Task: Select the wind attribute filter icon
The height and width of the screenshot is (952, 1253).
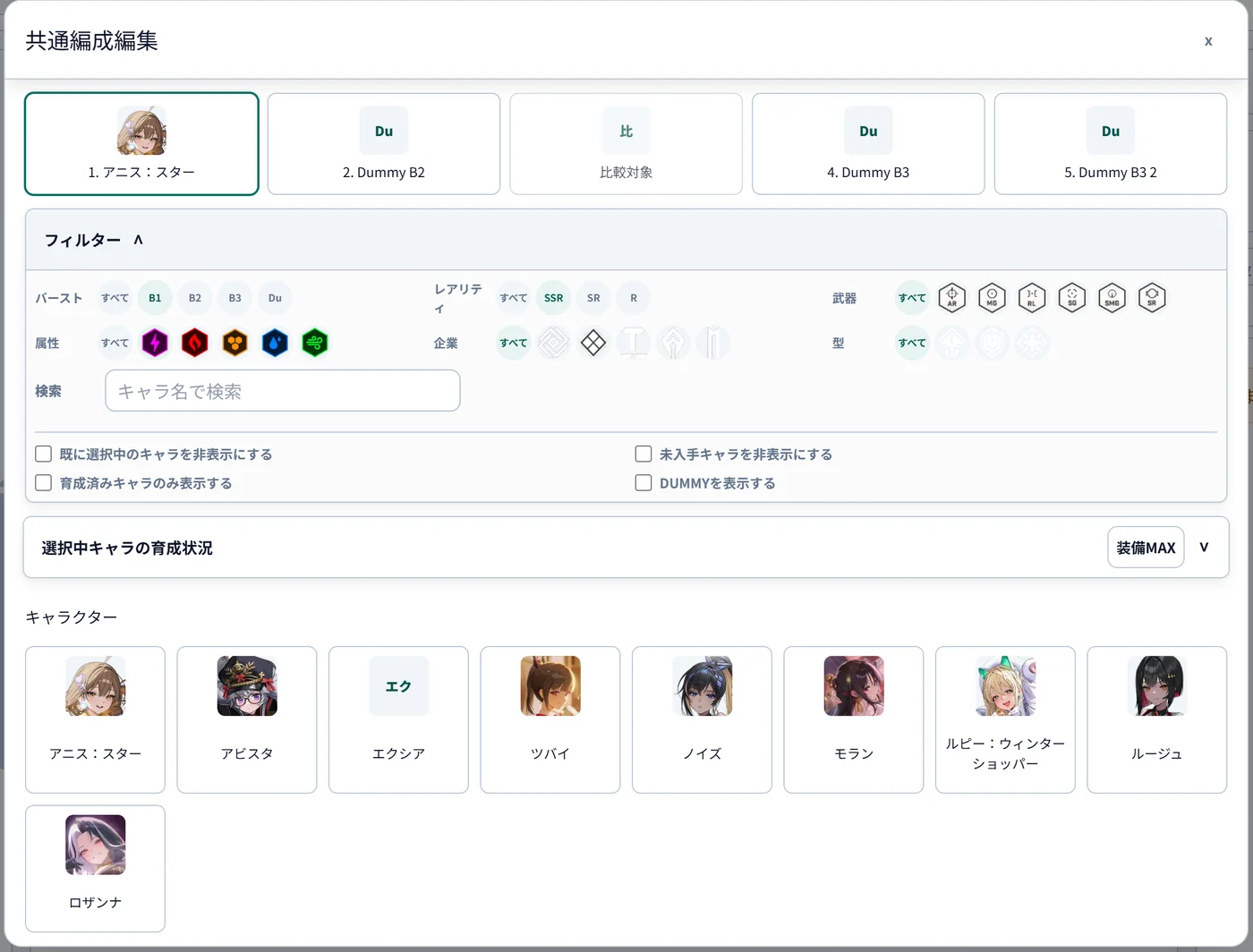Action: coord(315,343)
